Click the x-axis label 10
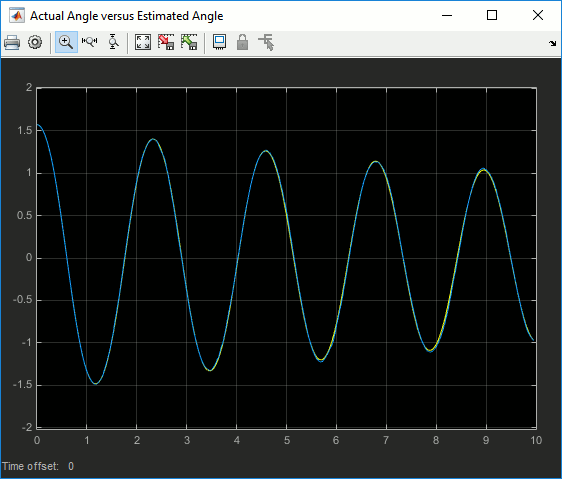 (536, 440)
